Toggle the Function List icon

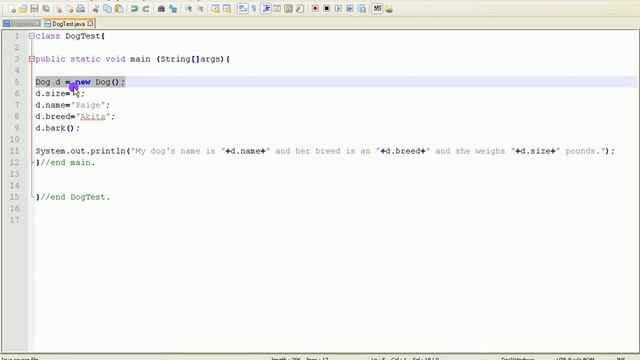tap(300, 9)
